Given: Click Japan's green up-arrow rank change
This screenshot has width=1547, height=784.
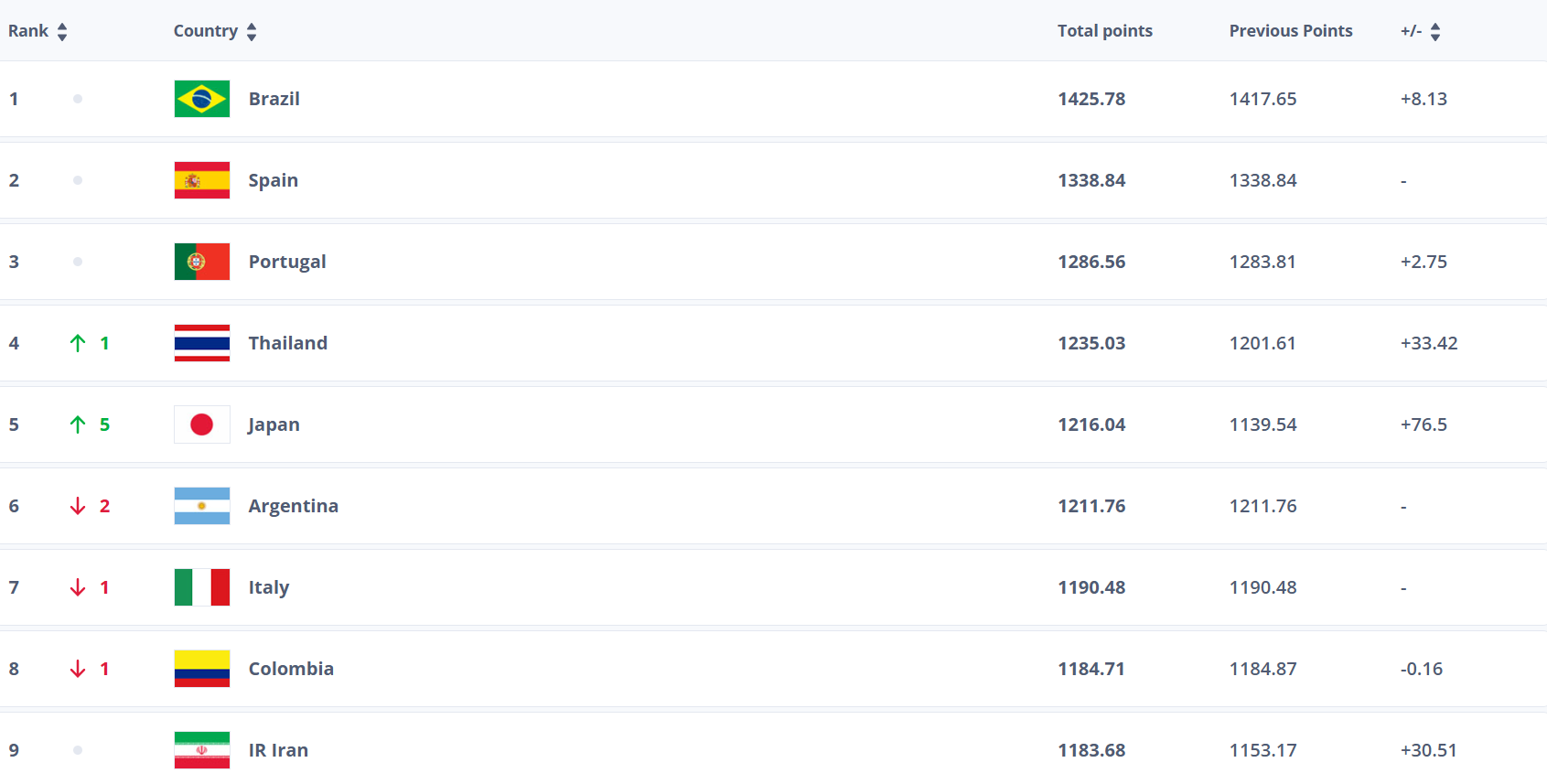Looking at the screenshot, I should pyautogui.click(x=78, y=424).
